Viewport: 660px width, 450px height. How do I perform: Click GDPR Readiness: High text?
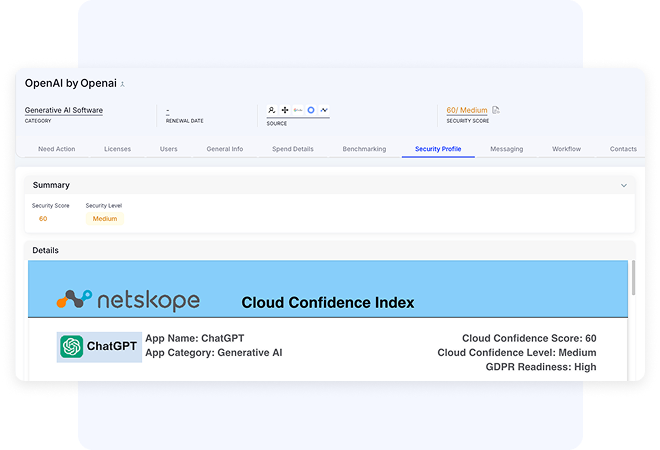click(x=541, y=367)
